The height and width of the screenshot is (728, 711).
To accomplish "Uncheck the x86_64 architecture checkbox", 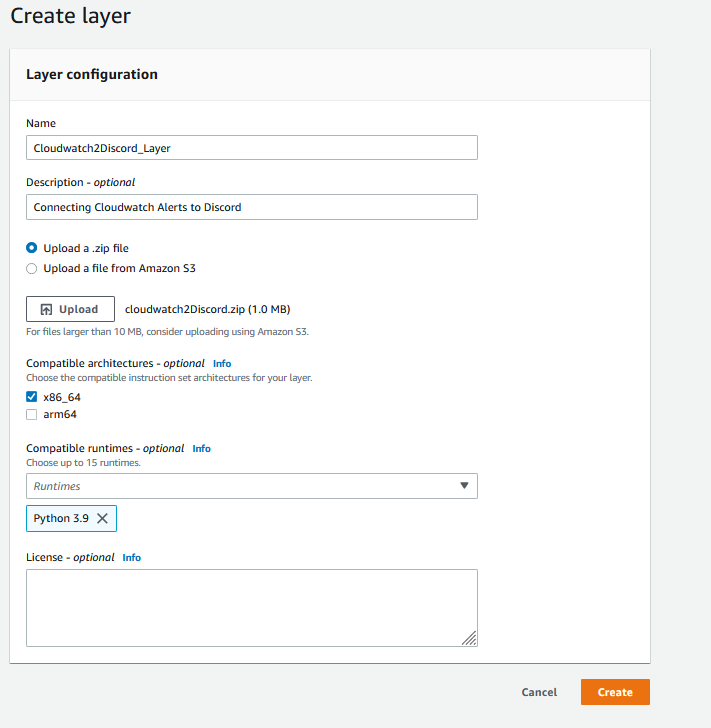I will [x=32, y=397].
